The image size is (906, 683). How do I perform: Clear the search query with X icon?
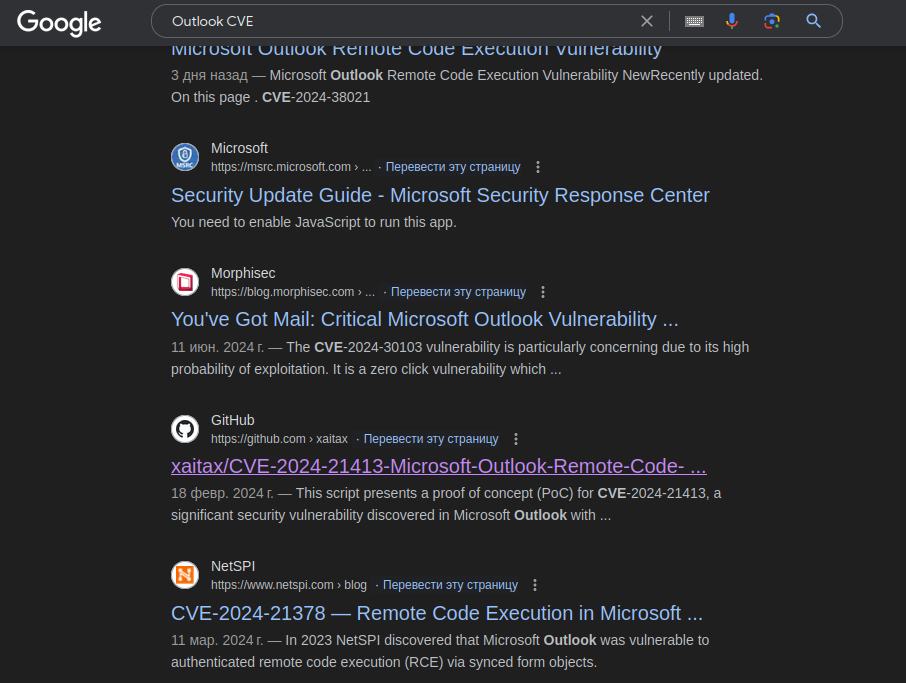pyautogui.click(x=647, y=21)
